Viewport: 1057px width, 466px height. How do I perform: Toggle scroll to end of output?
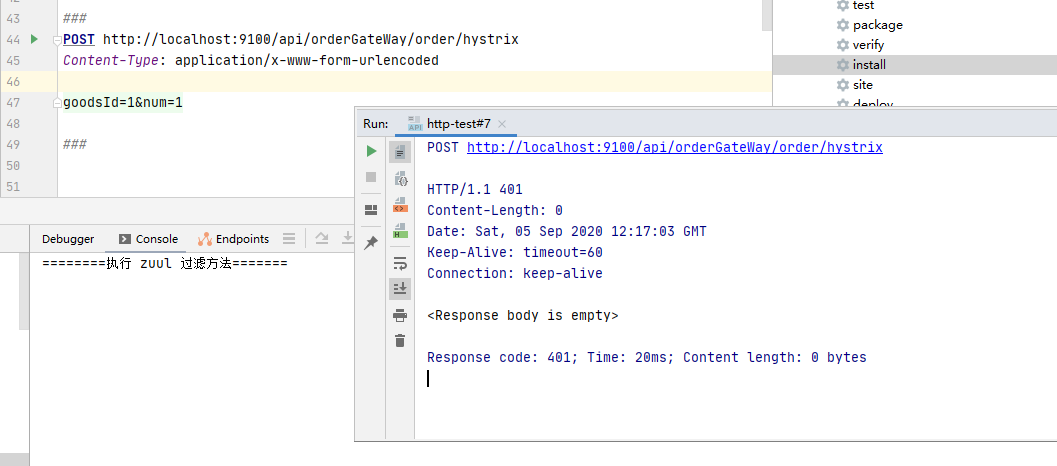[400, 289]
